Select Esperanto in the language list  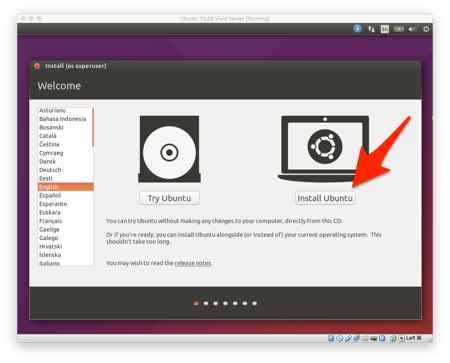point(65,204)
